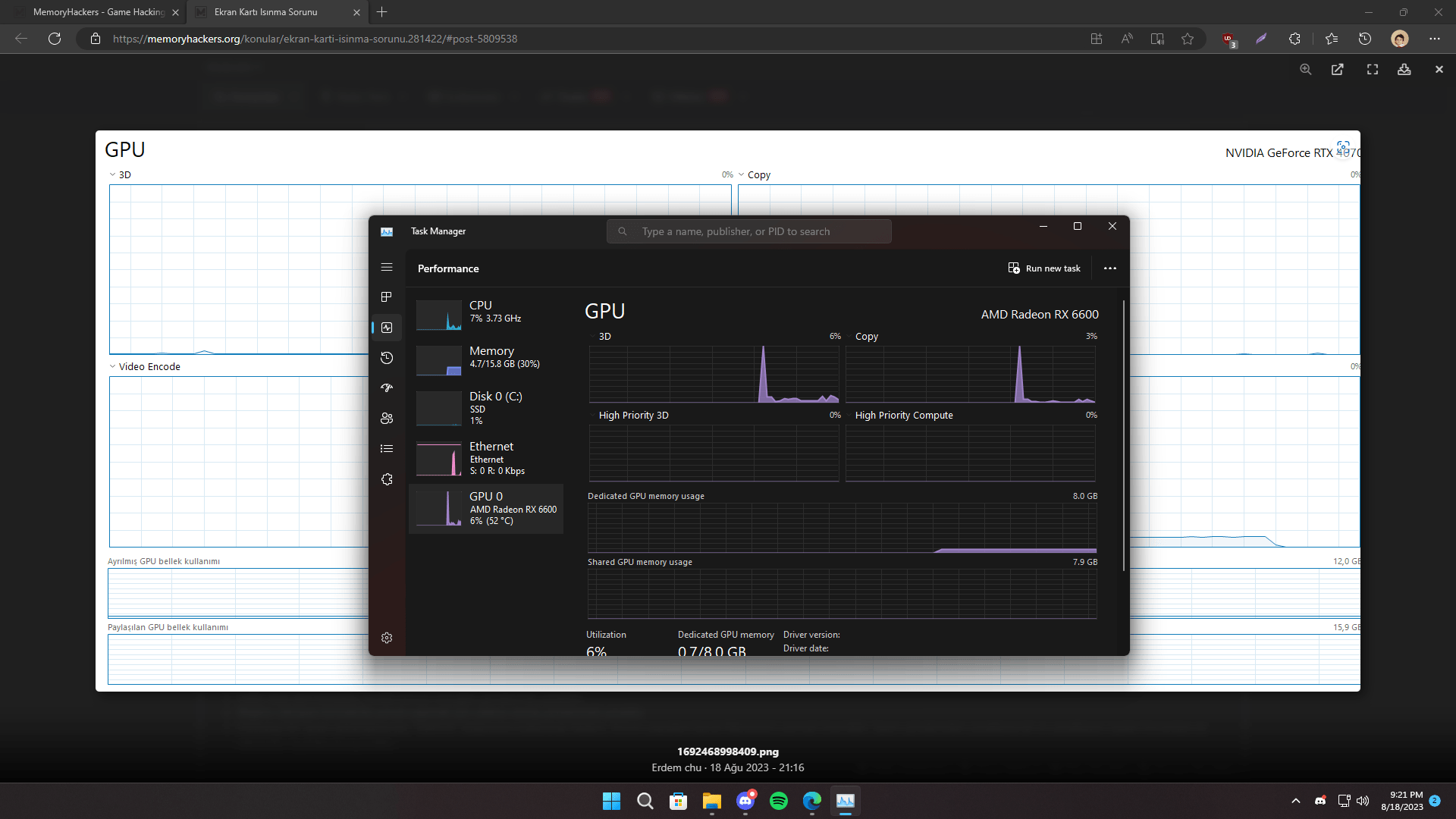Go back in the browser
1456x819 pixels.
coord(21,39)
